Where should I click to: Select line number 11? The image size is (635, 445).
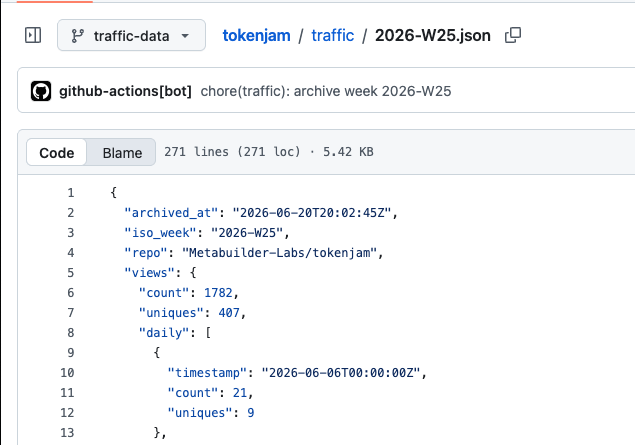coord(67,393)
